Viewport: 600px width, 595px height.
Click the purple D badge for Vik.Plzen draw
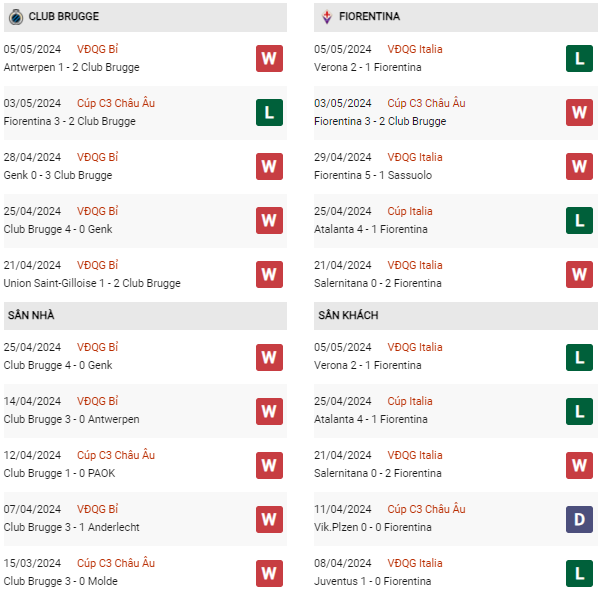click(579, 519)
